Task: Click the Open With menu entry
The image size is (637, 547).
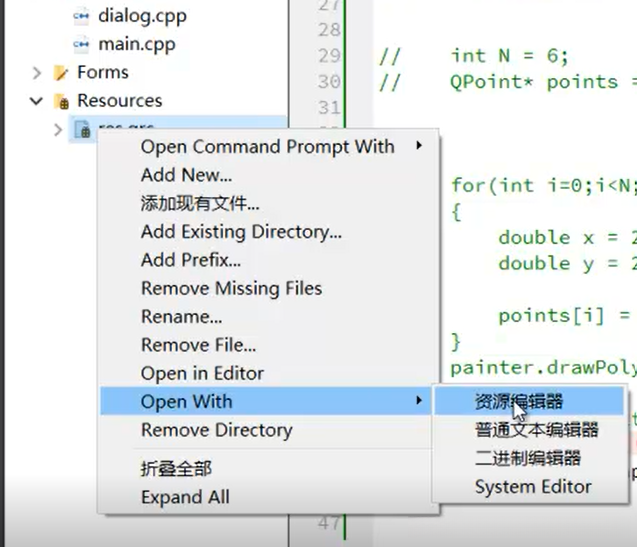Action: tap(268, 402)
